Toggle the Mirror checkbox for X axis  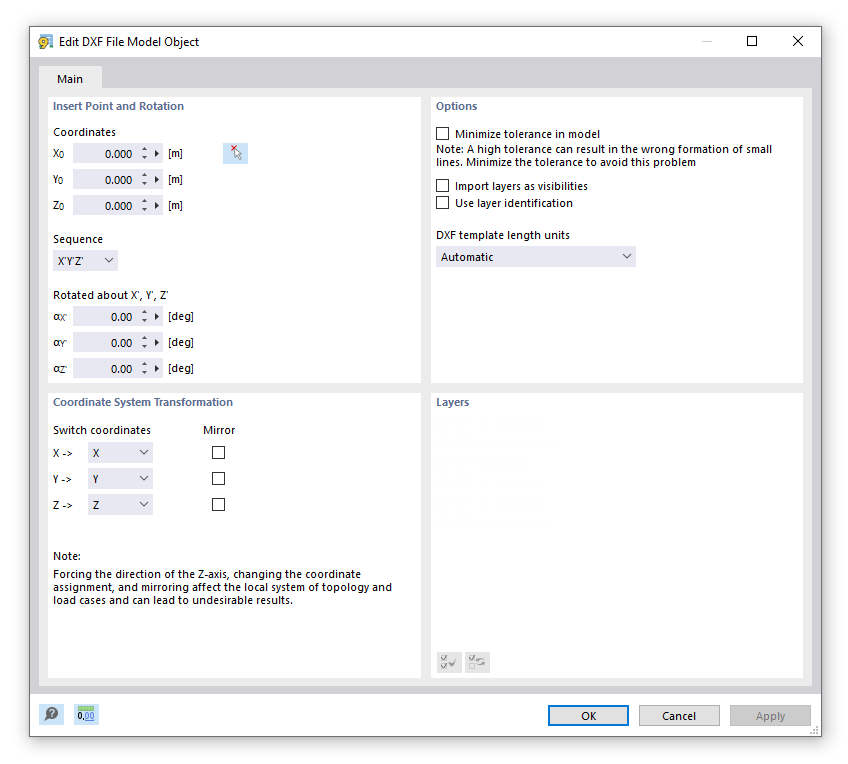[218, 452]
